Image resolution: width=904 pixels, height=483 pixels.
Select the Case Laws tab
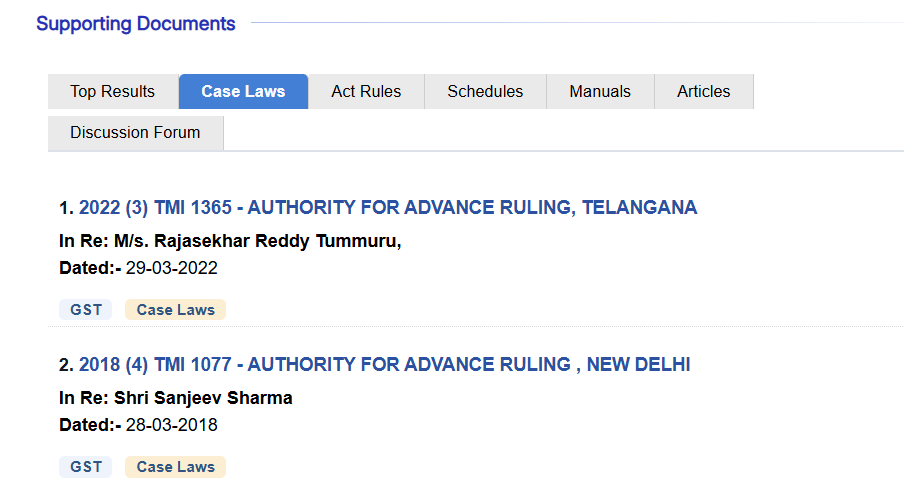point(243,91)
